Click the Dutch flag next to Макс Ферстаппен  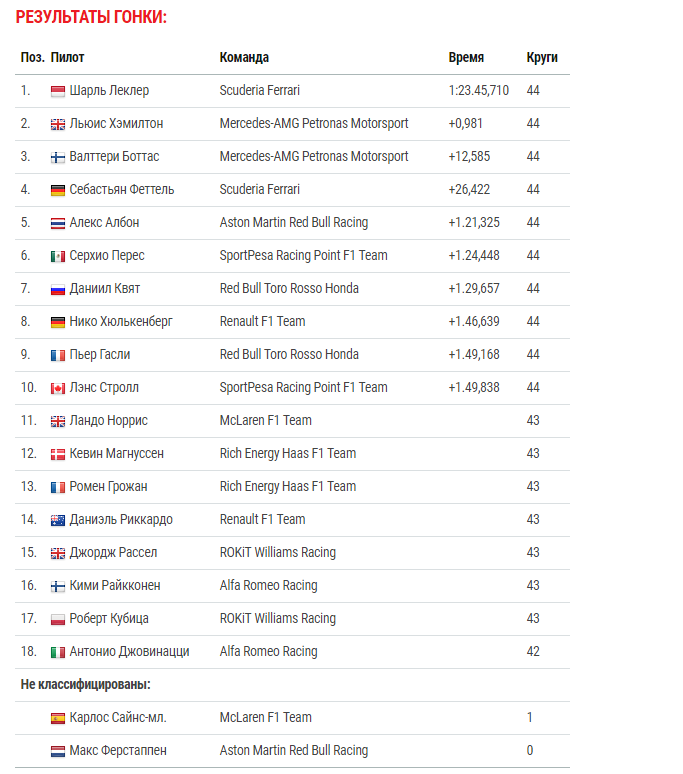pos(58,752)
